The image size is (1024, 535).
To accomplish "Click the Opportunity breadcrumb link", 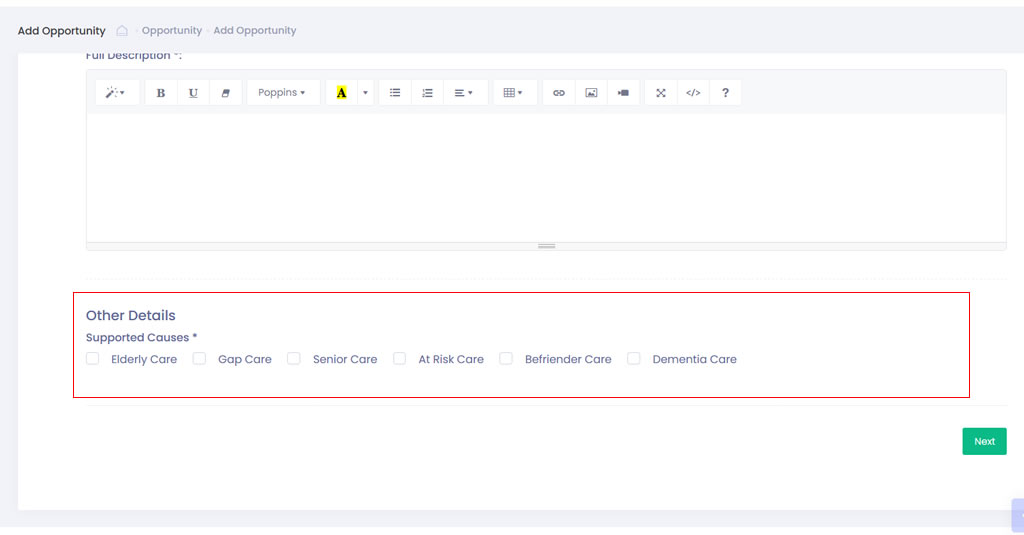I will click(x=172, y=31).
